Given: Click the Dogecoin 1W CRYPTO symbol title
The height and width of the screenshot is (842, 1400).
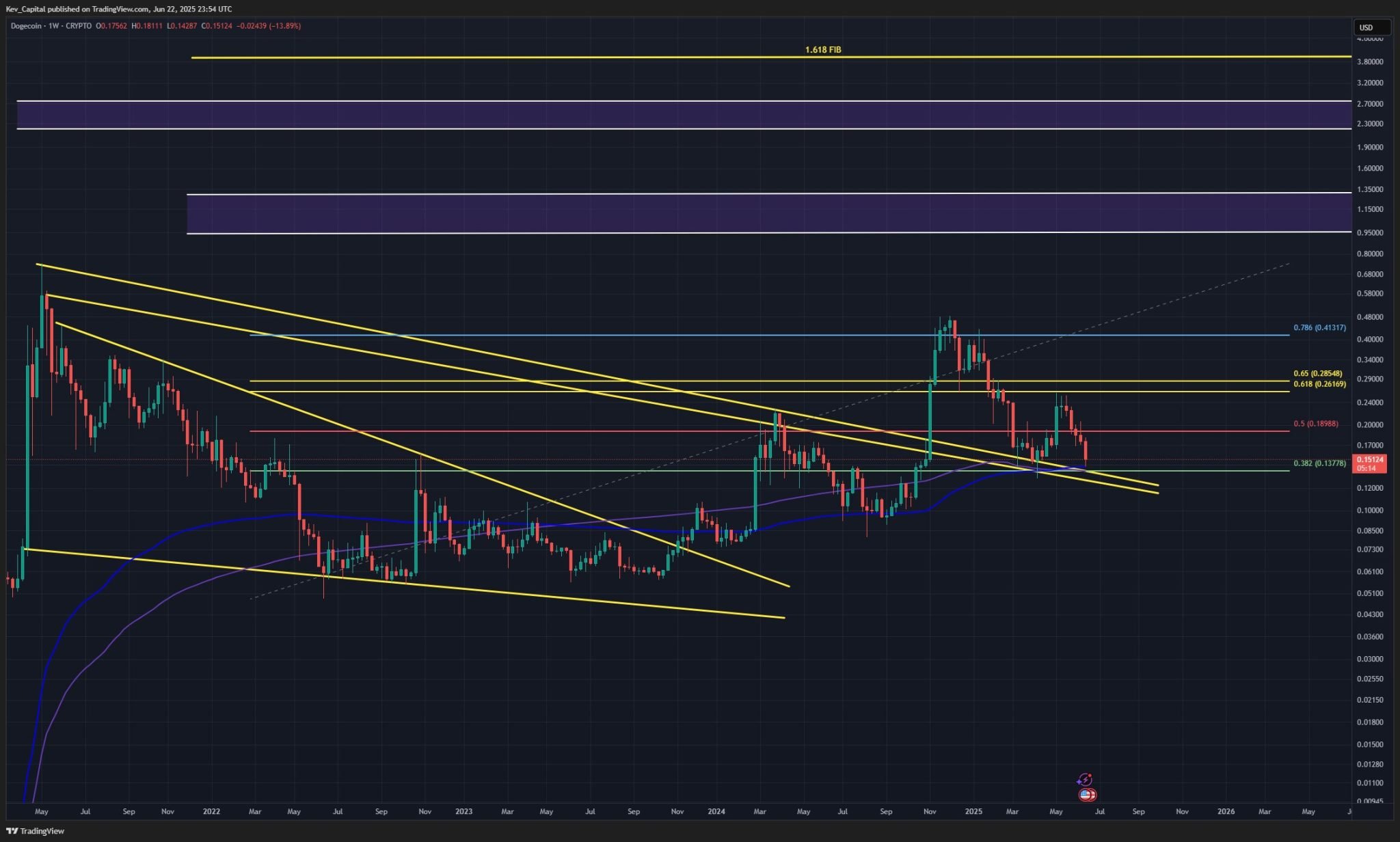Looking at the screenshot, I should (x=51, y=26).
